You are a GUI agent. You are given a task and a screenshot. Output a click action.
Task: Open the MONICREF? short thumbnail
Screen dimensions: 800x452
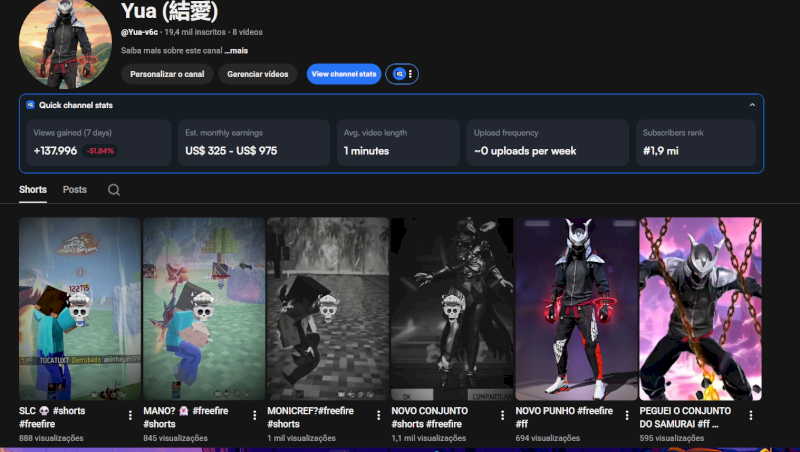(328, 309)
